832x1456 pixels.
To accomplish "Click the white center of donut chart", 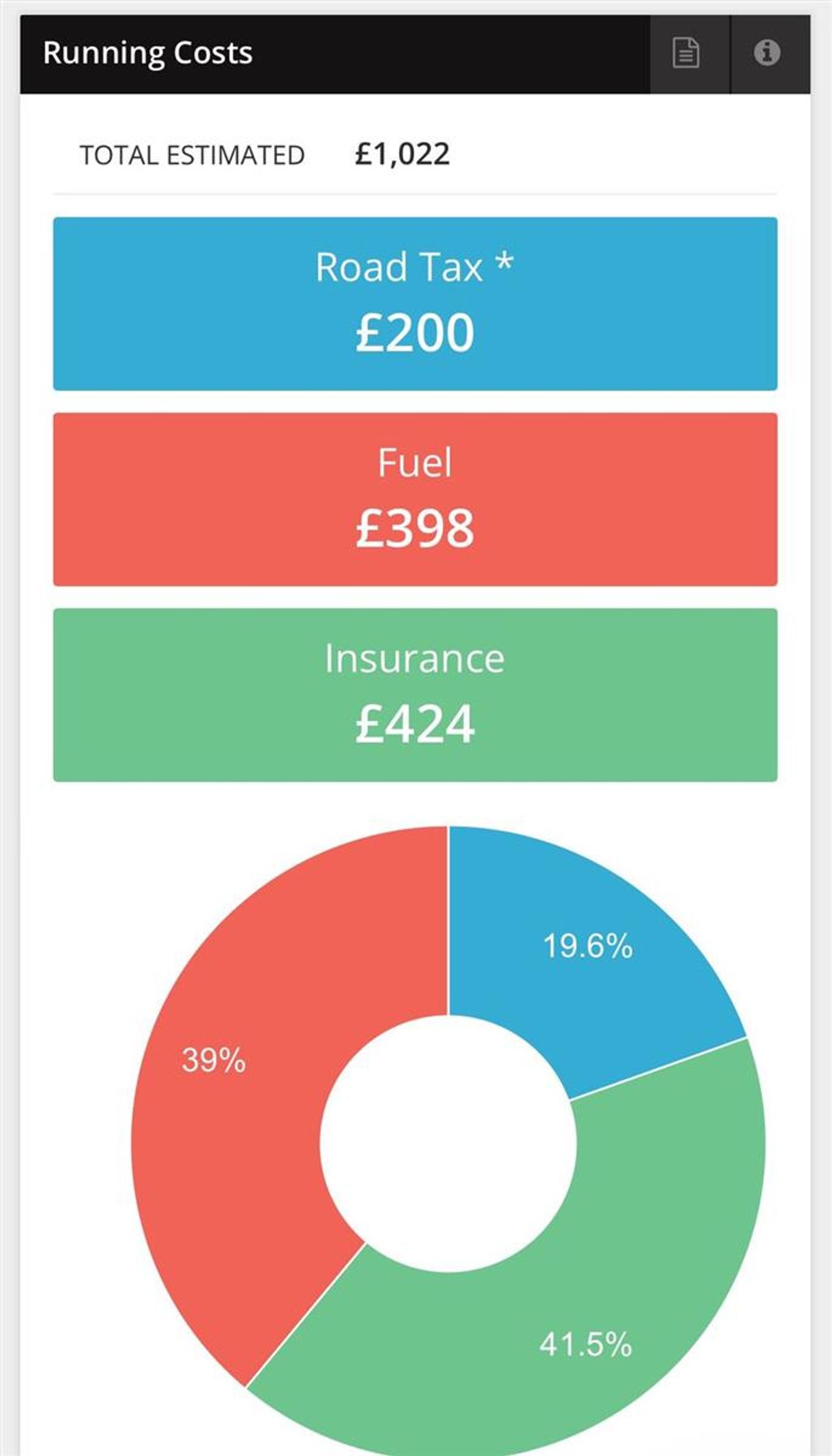I will [x=448, y=1143].
